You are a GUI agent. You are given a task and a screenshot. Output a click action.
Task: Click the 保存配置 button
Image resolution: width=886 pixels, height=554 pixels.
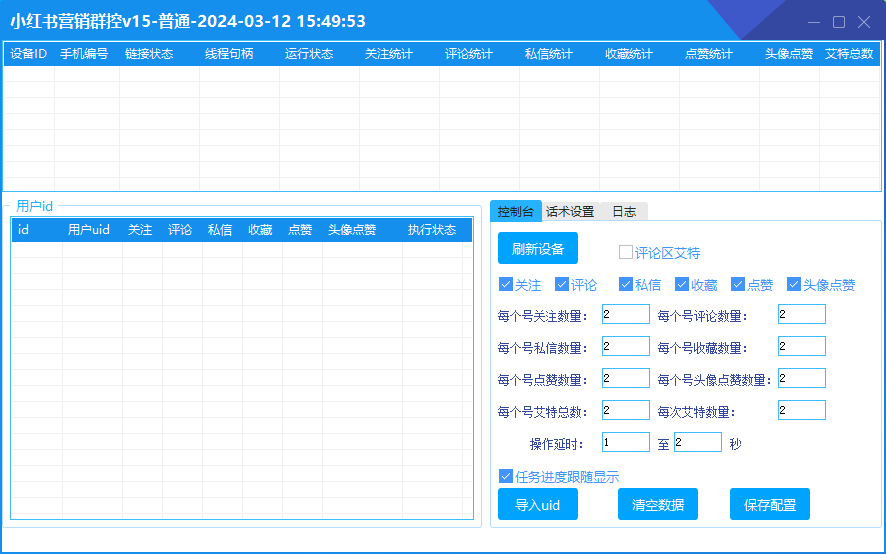pyautogui.click(x=770, y=505)
